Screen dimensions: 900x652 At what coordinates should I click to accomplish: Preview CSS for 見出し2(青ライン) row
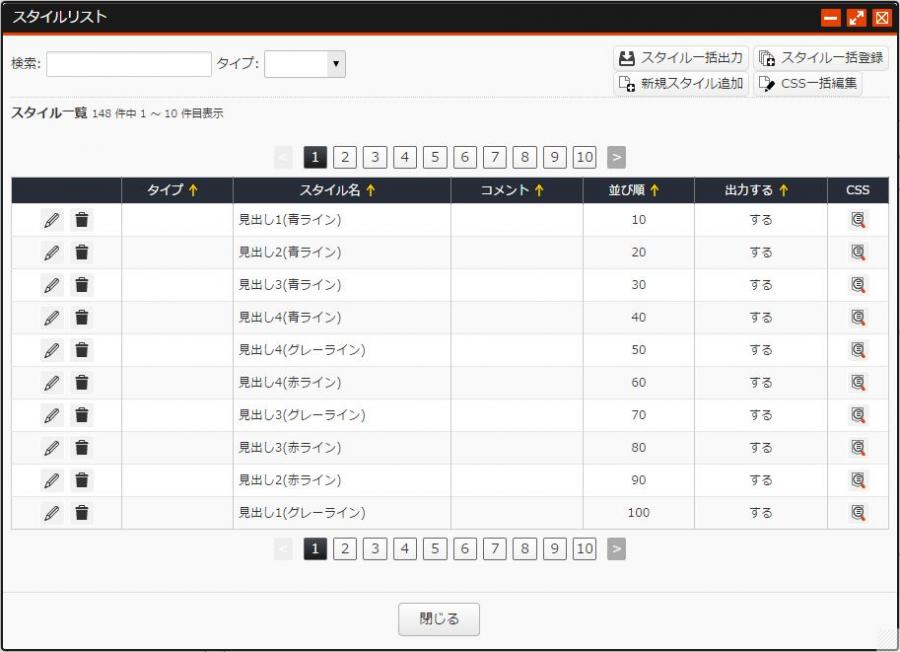(x=858, y=253)
